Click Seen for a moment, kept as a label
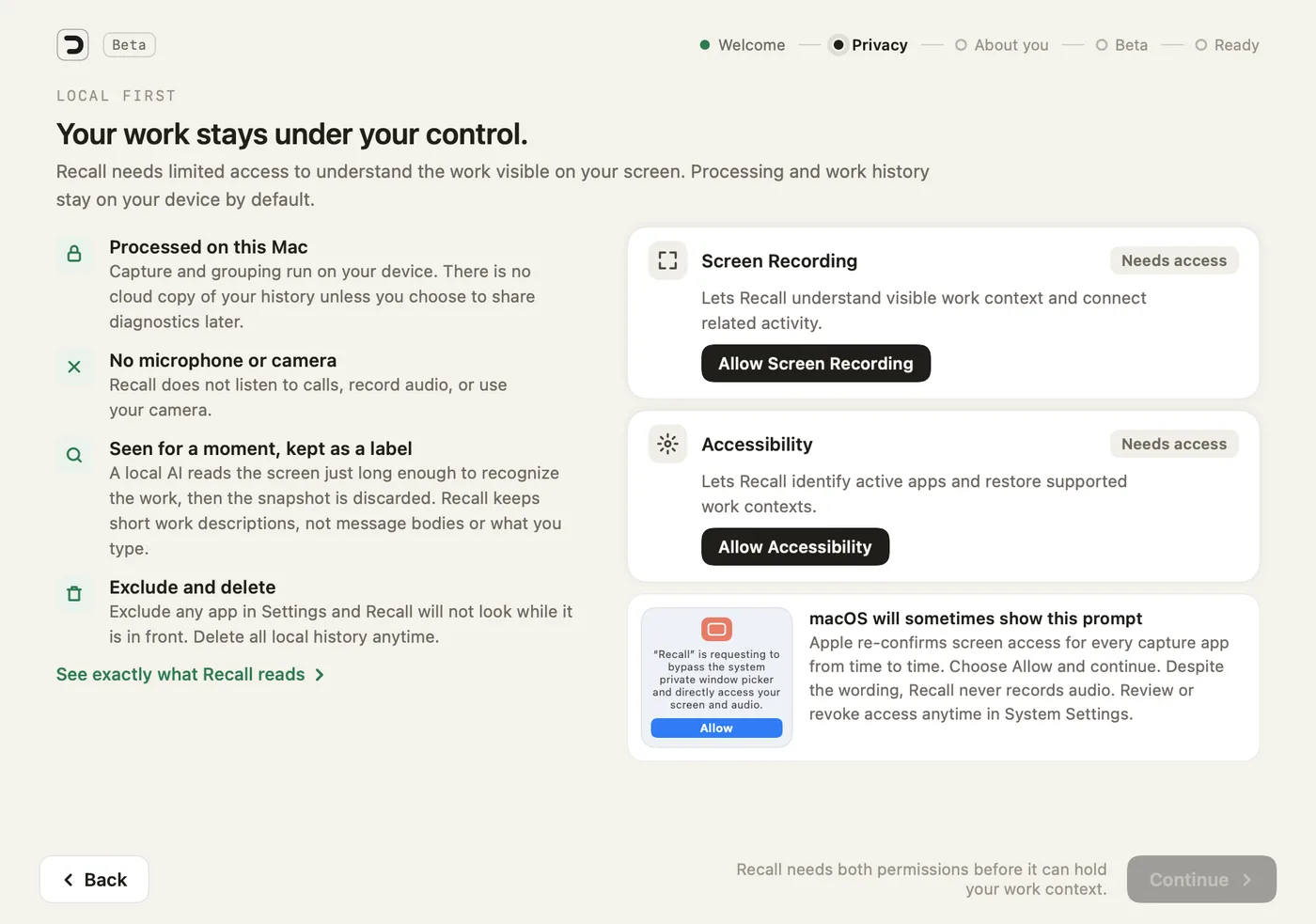The width and height of the screenshot is (1316, 924). pyautogui.click(x=260, y=449)
